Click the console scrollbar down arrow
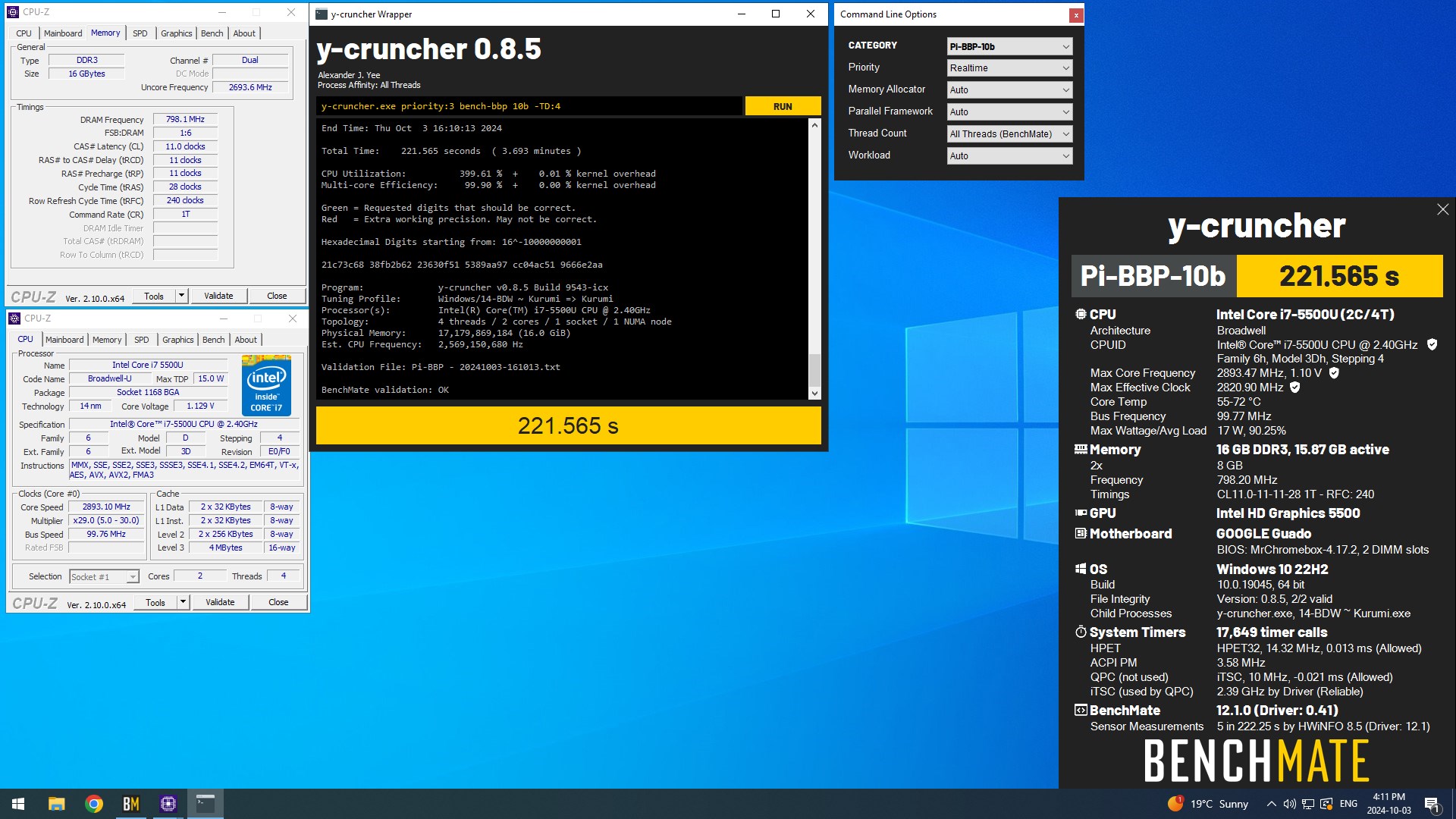 [814, 393]
